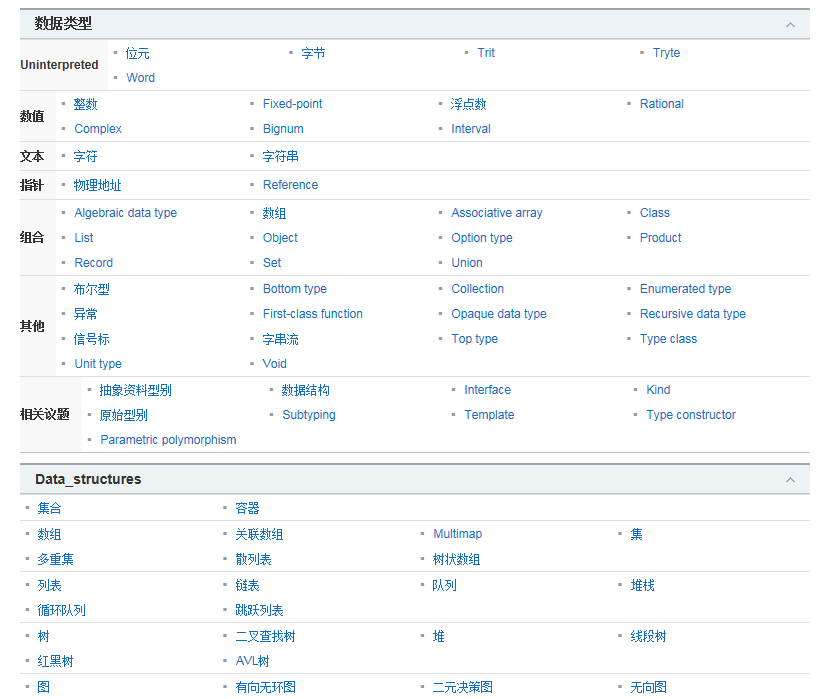Follow the First-class function link
838x699 pixels.
pyautogui.click(x=313, y=314)
